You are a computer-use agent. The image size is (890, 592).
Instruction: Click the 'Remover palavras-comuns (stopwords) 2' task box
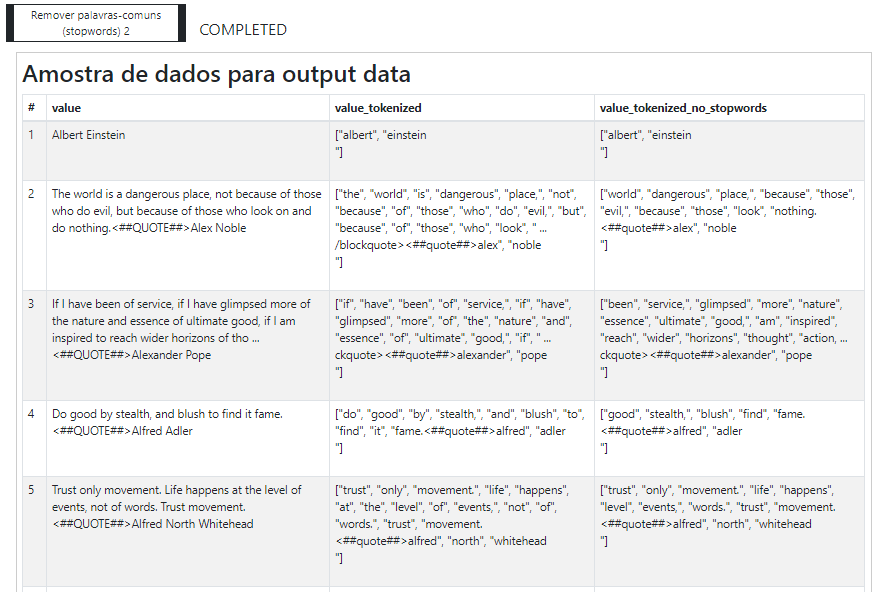click(x=96, y=23)
